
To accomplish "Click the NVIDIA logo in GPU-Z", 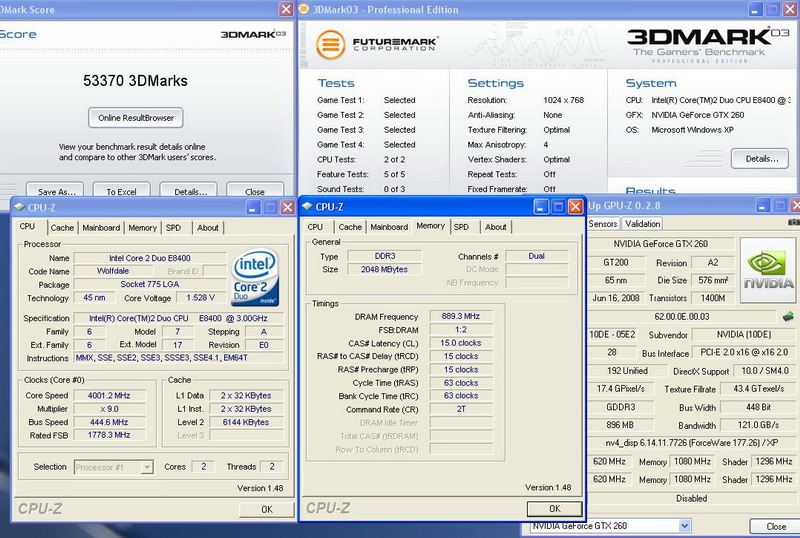I will point(768,270).
